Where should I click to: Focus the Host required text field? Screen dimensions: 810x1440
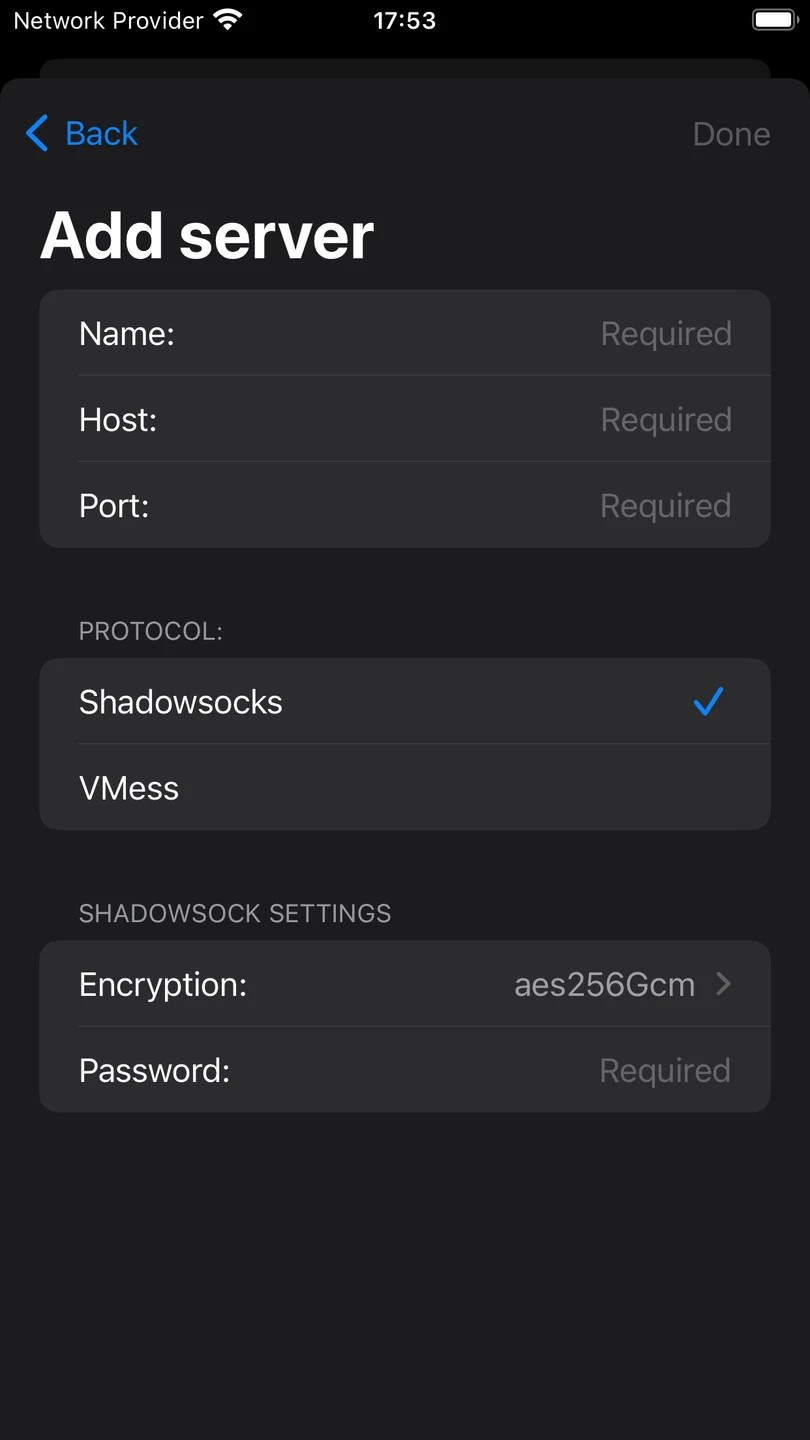(x=666, y=420)
